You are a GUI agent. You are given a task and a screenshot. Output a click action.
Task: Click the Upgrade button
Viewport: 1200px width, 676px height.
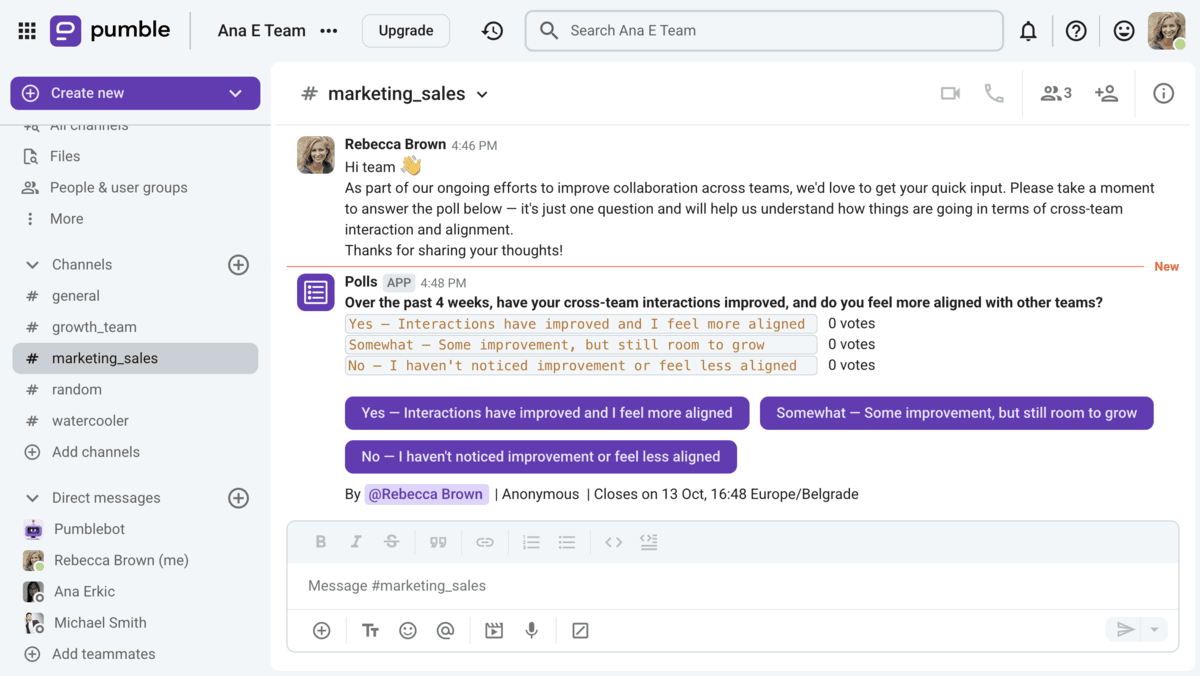pyautogui.click(x=406, y=31)
